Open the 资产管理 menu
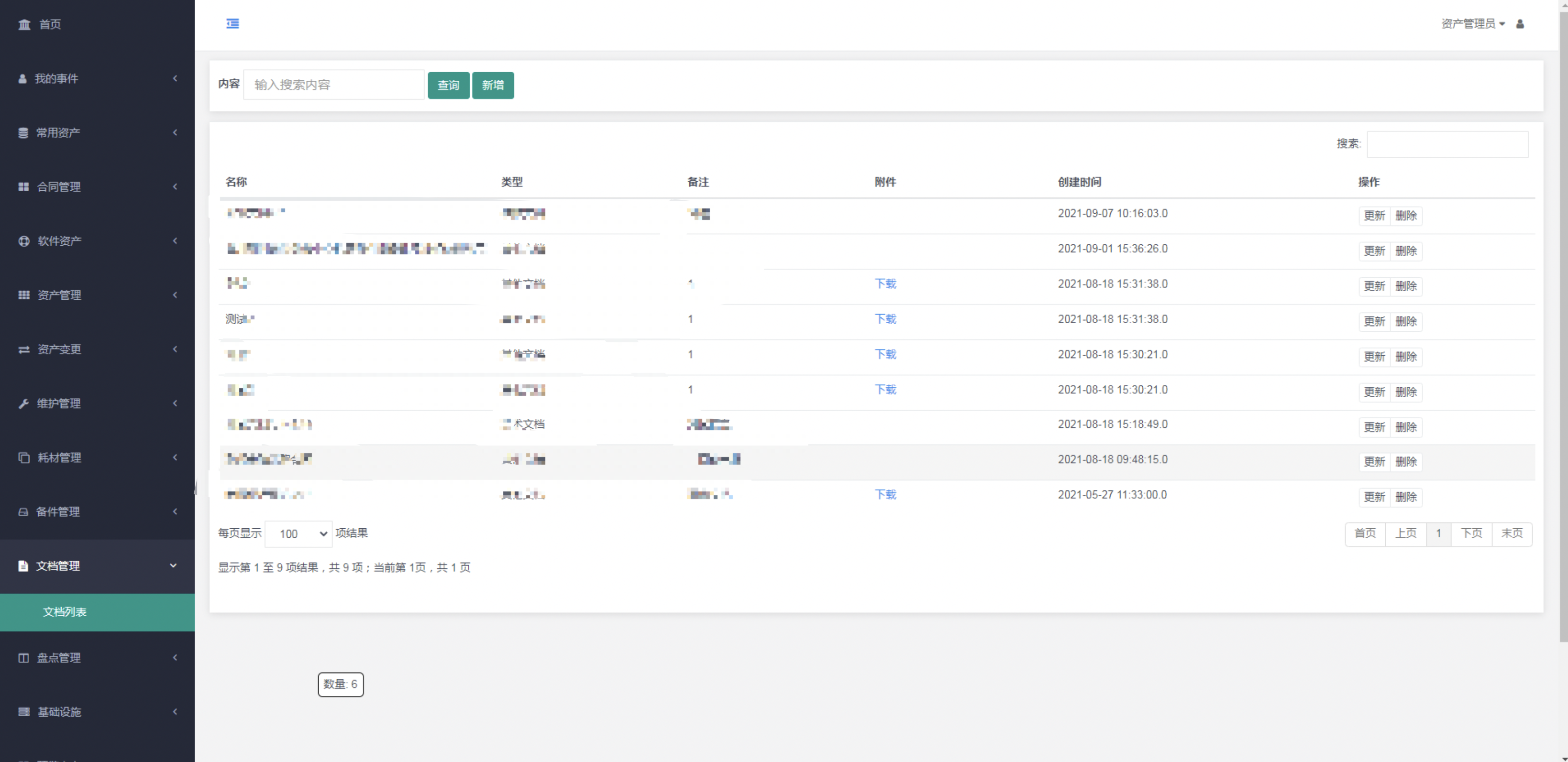The image size is (1568, 762). click(98, 295)
